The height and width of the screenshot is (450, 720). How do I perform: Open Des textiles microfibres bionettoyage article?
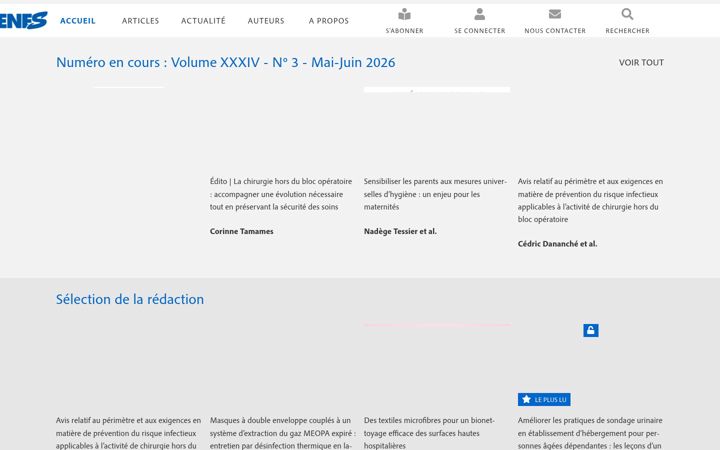pos(429,433)
